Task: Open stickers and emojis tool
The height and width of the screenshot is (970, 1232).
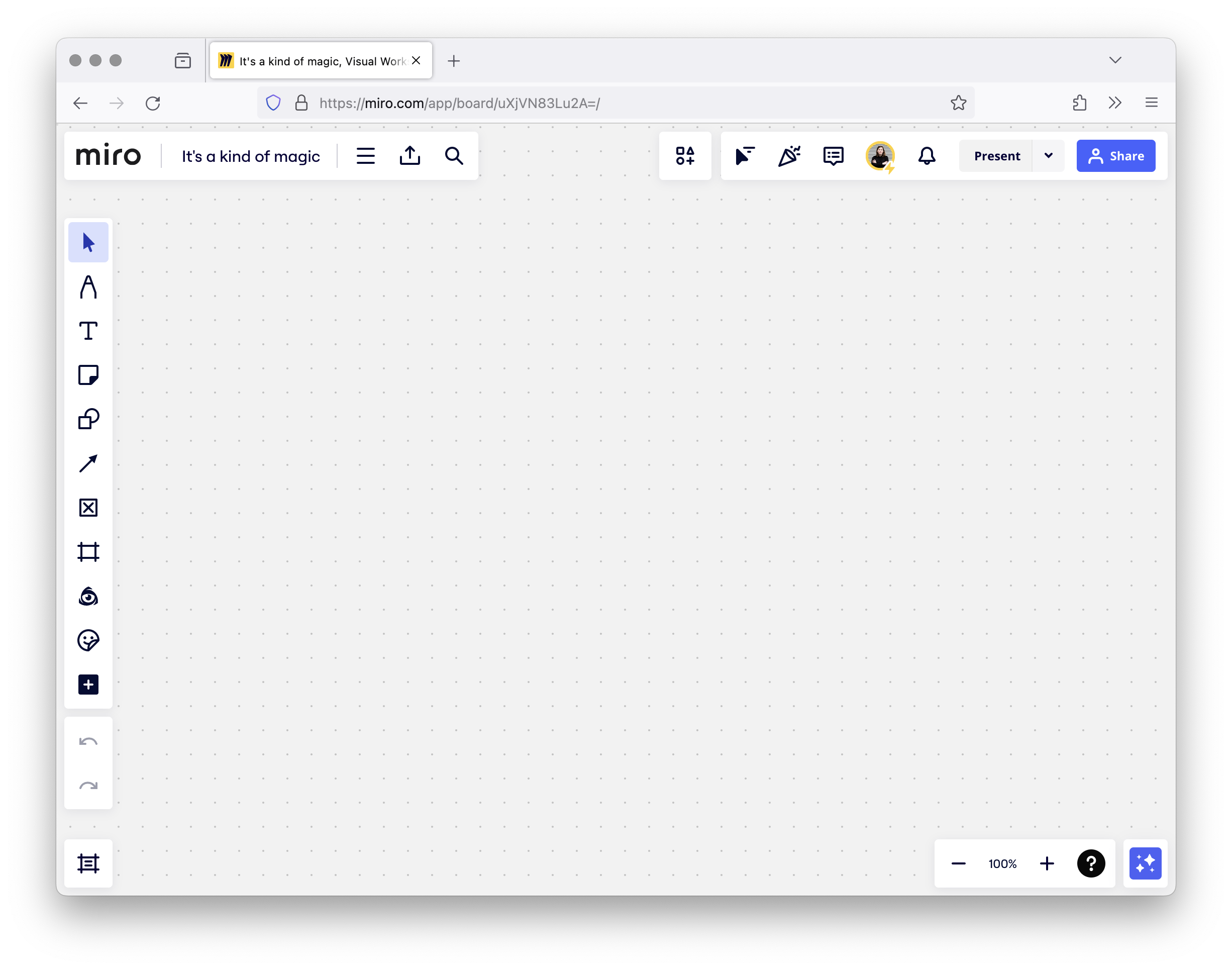Action: pos(88,641)
